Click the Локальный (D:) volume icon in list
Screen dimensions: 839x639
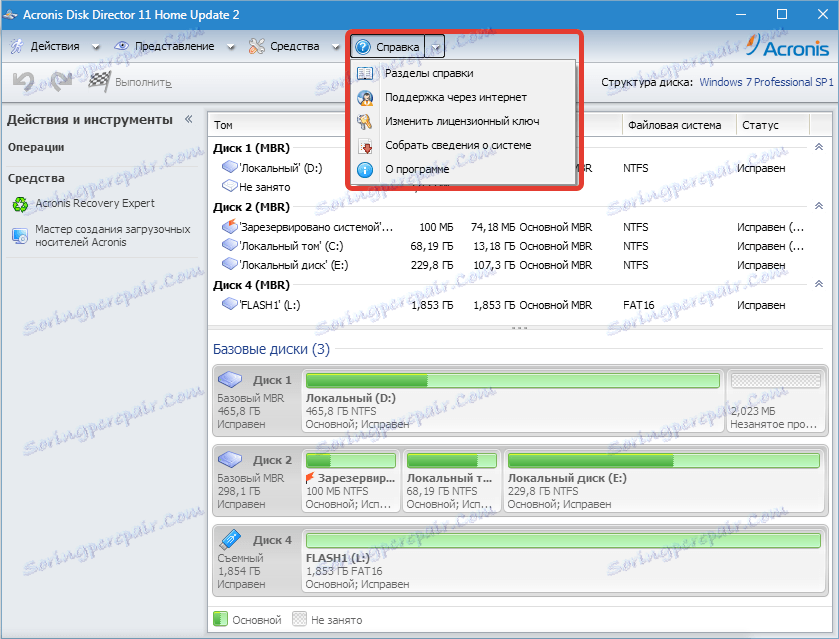tap(230, 167)
